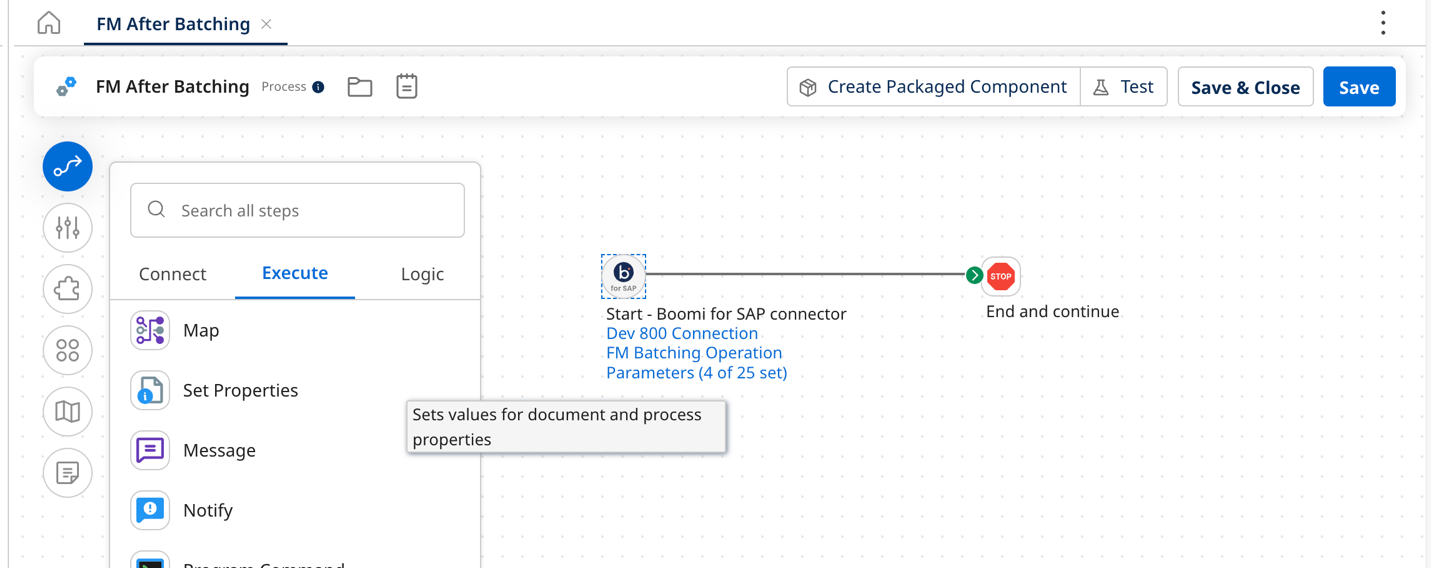Screen dimensions: 1431x568
Task: Click the green arrow connector endpoint
Action: point(974,275)
